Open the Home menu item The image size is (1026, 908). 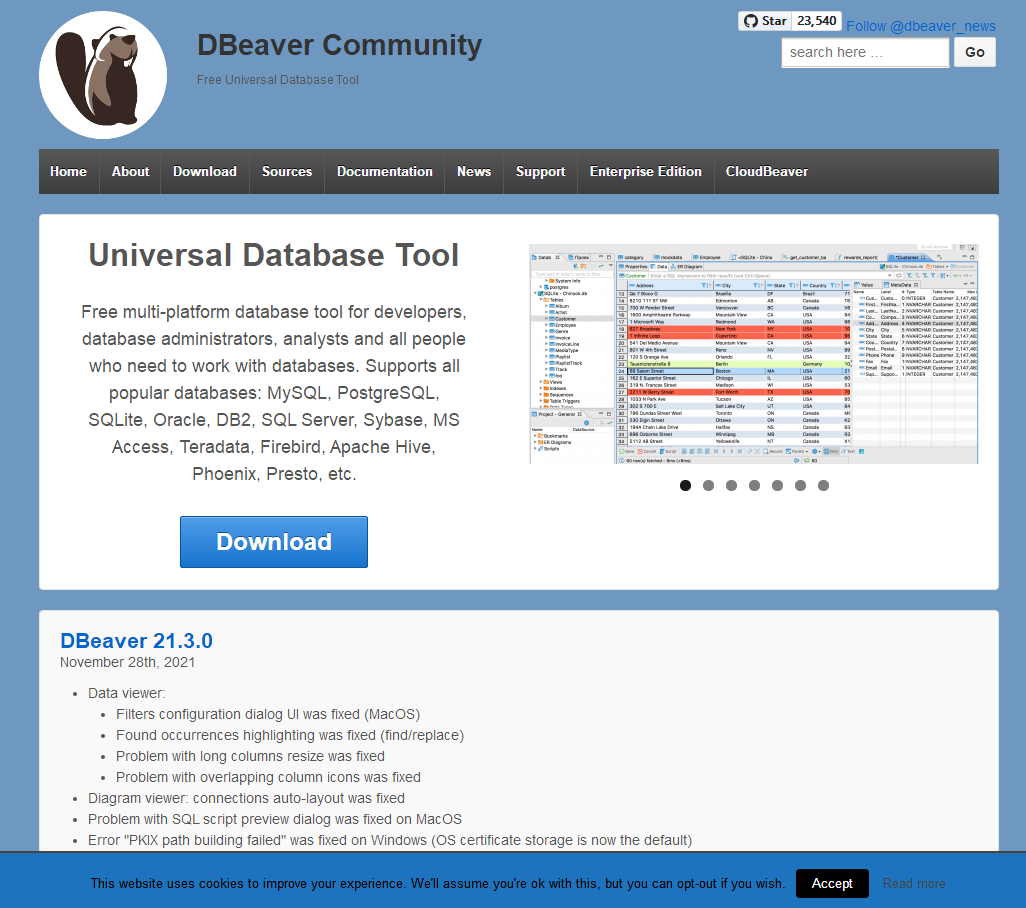(69, 171)
